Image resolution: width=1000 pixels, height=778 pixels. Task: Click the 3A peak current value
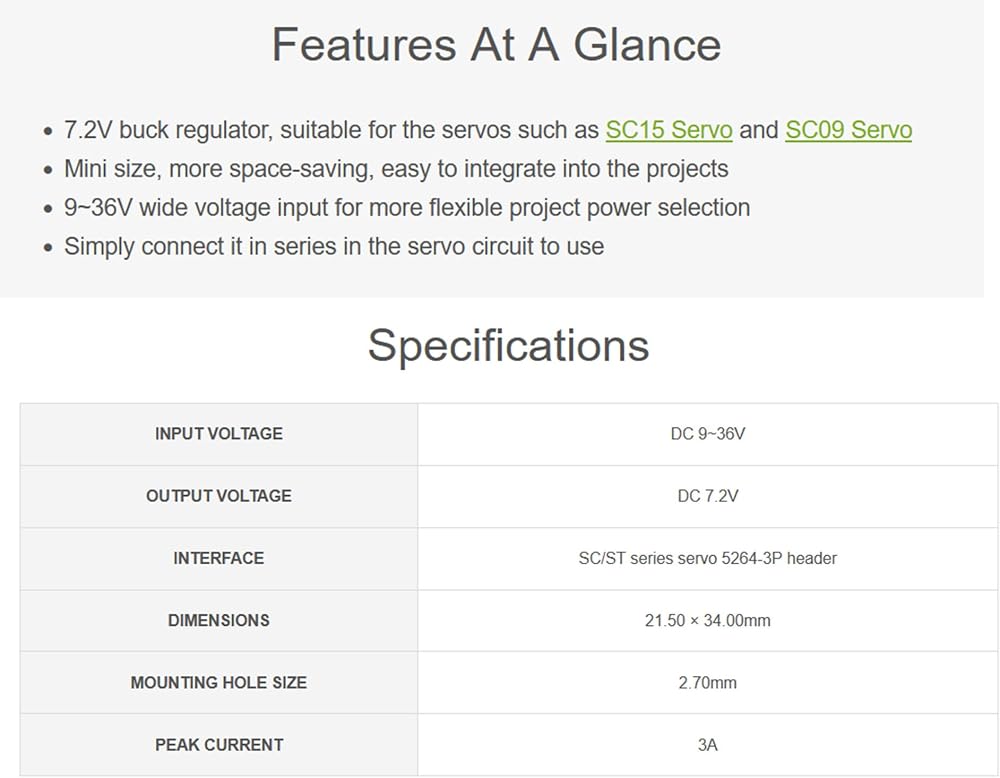(708, 745)
